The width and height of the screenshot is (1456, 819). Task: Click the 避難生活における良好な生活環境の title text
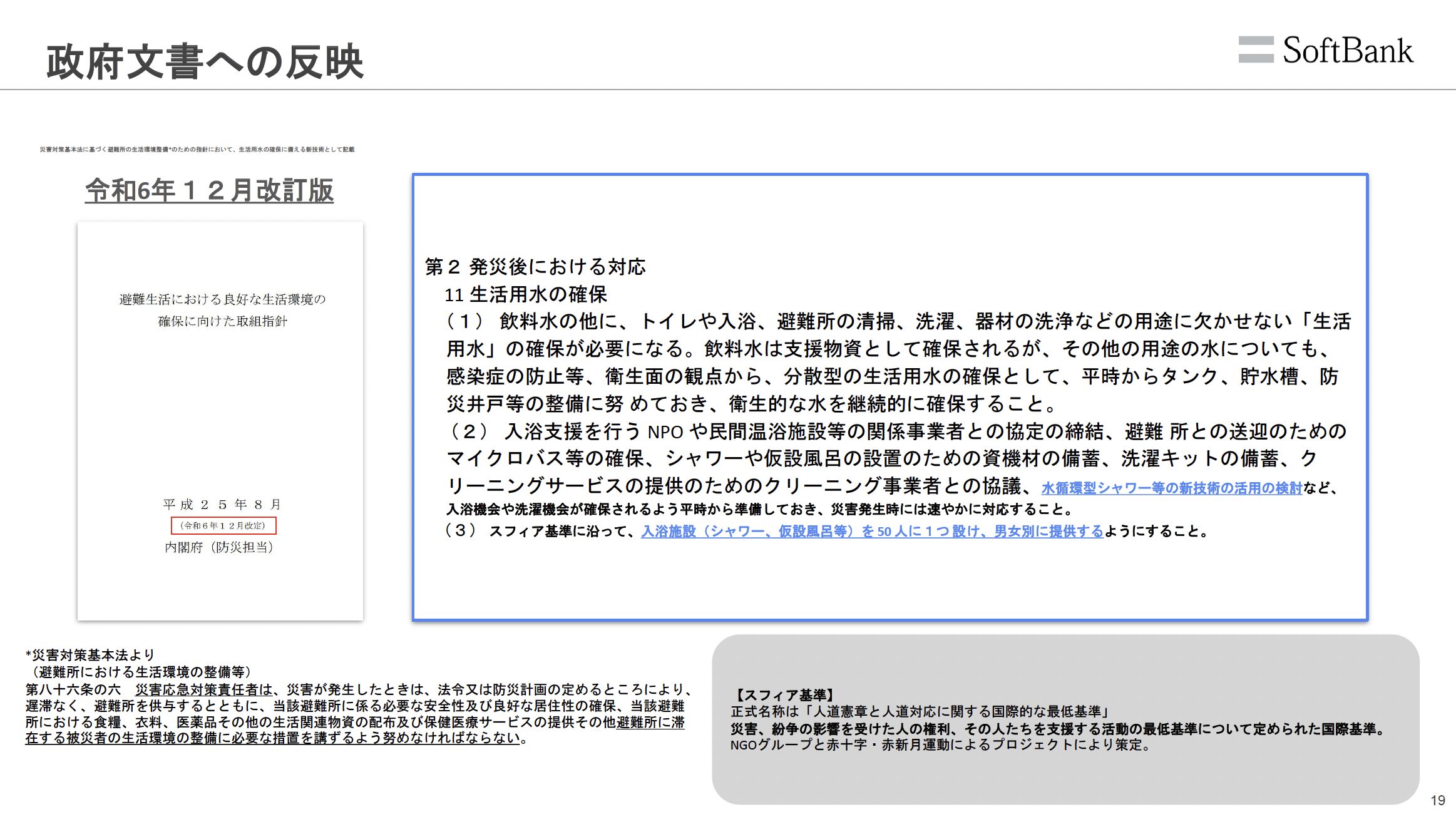(x=222, y=299)
